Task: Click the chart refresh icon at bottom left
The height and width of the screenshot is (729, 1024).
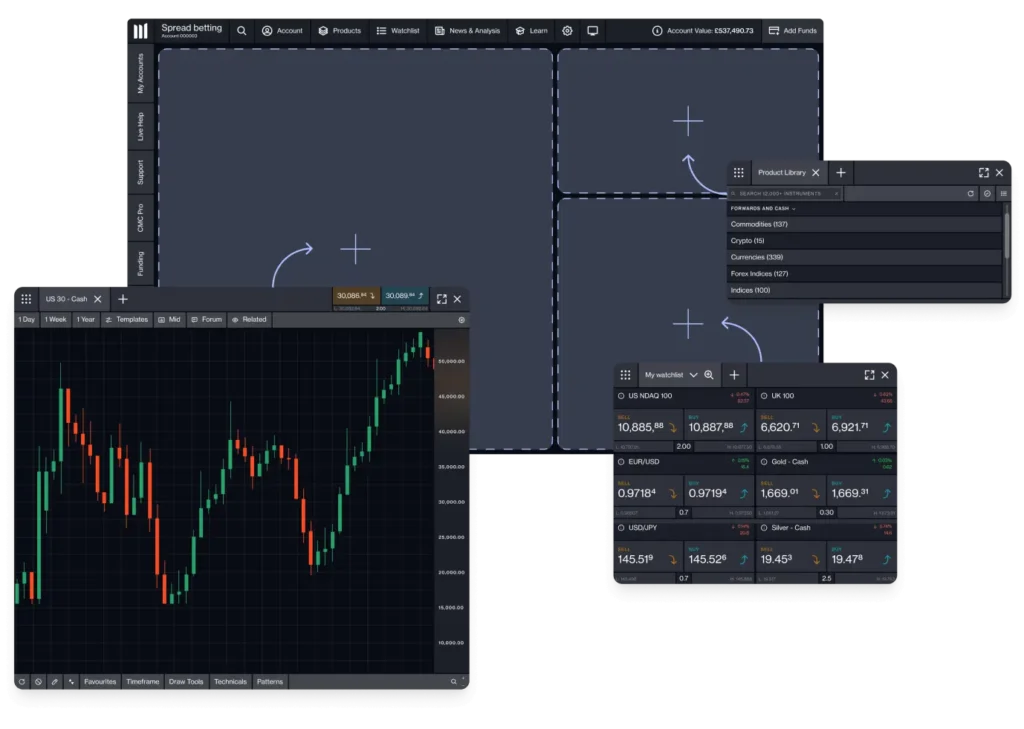Action: (x=22, y=681)
